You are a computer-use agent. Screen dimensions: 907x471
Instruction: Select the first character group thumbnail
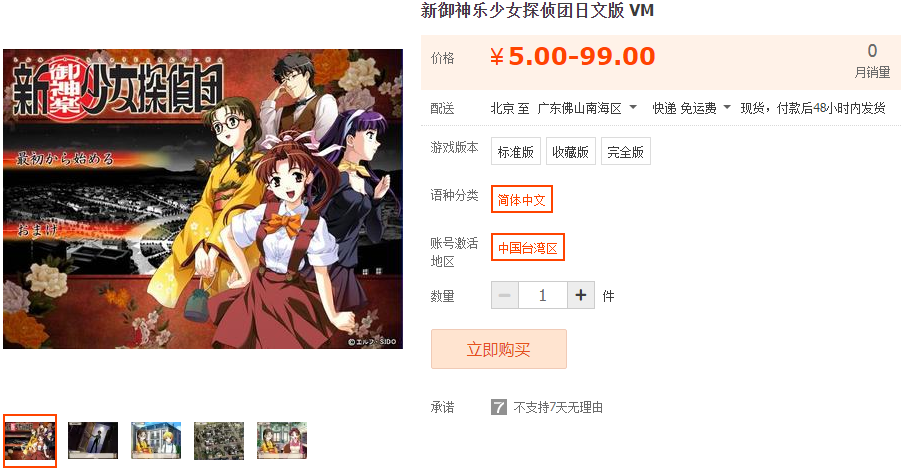(30, 440)
